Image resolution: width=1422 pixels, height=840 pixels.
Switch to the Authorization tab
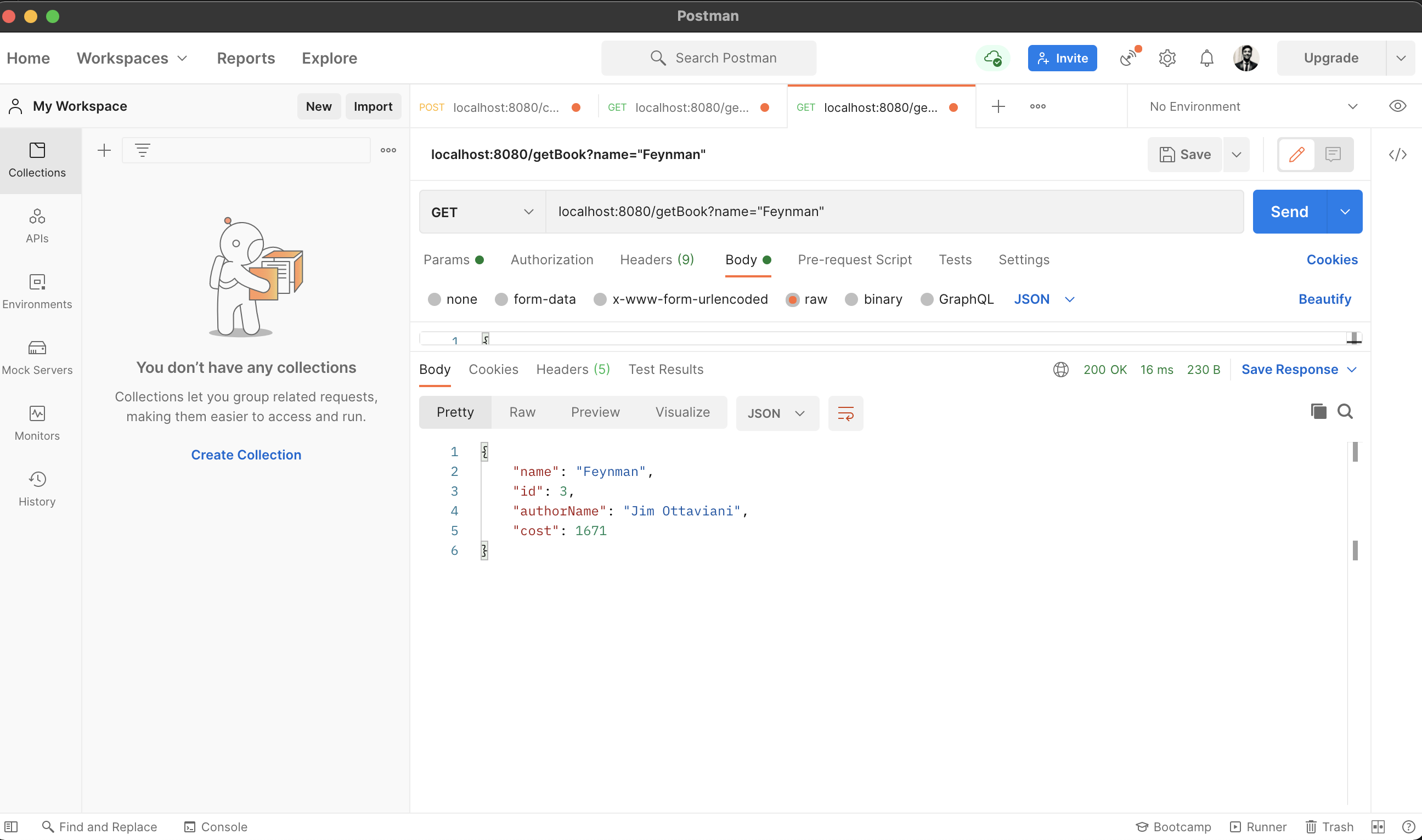pos(551,259)
